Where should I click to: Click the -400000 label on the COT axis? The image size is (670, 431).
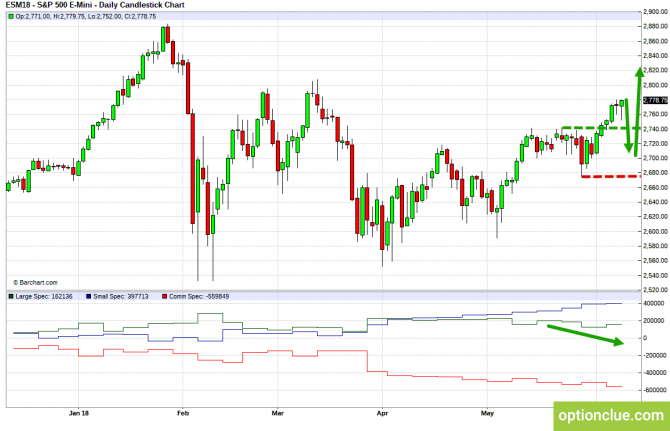[x=655, y=373]
